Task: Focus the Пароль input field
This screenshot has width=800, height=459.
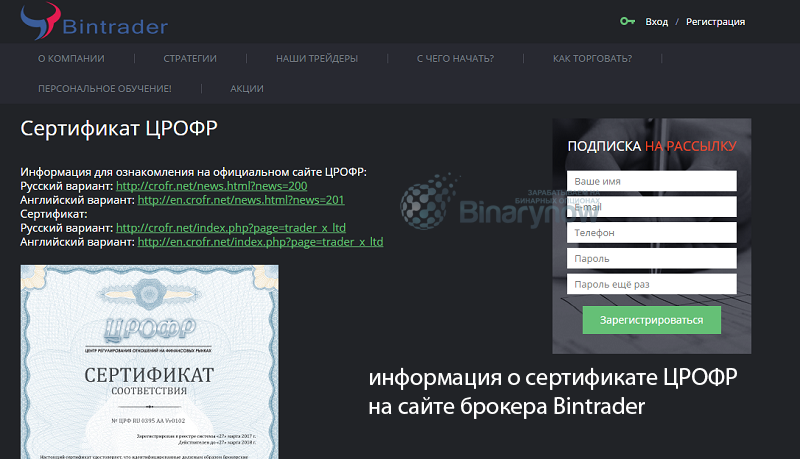Action: (x=652, y=259)
